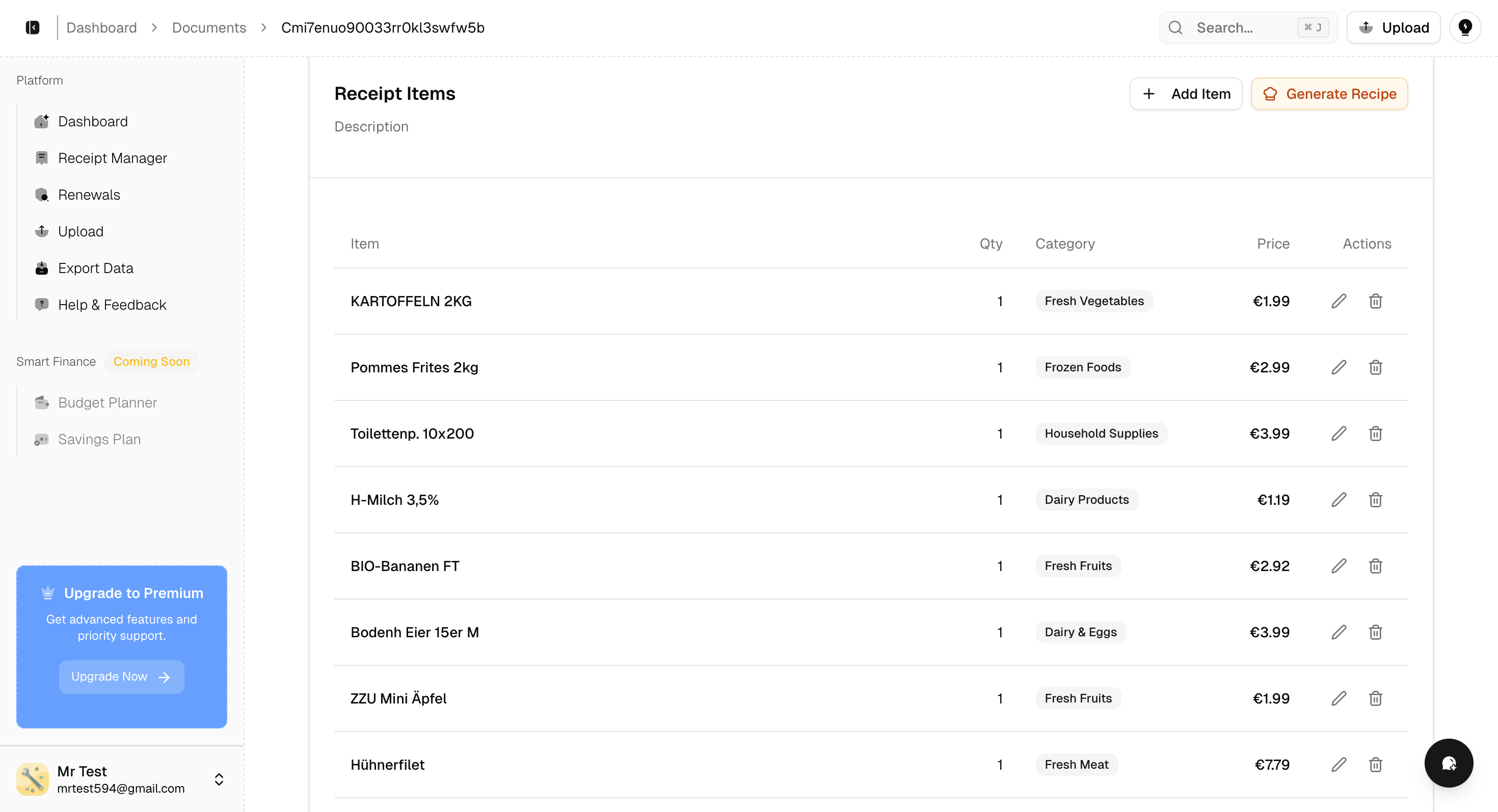Delete the BIO-Bananen FT row
1498x812 pixels.
(1375, 566)
